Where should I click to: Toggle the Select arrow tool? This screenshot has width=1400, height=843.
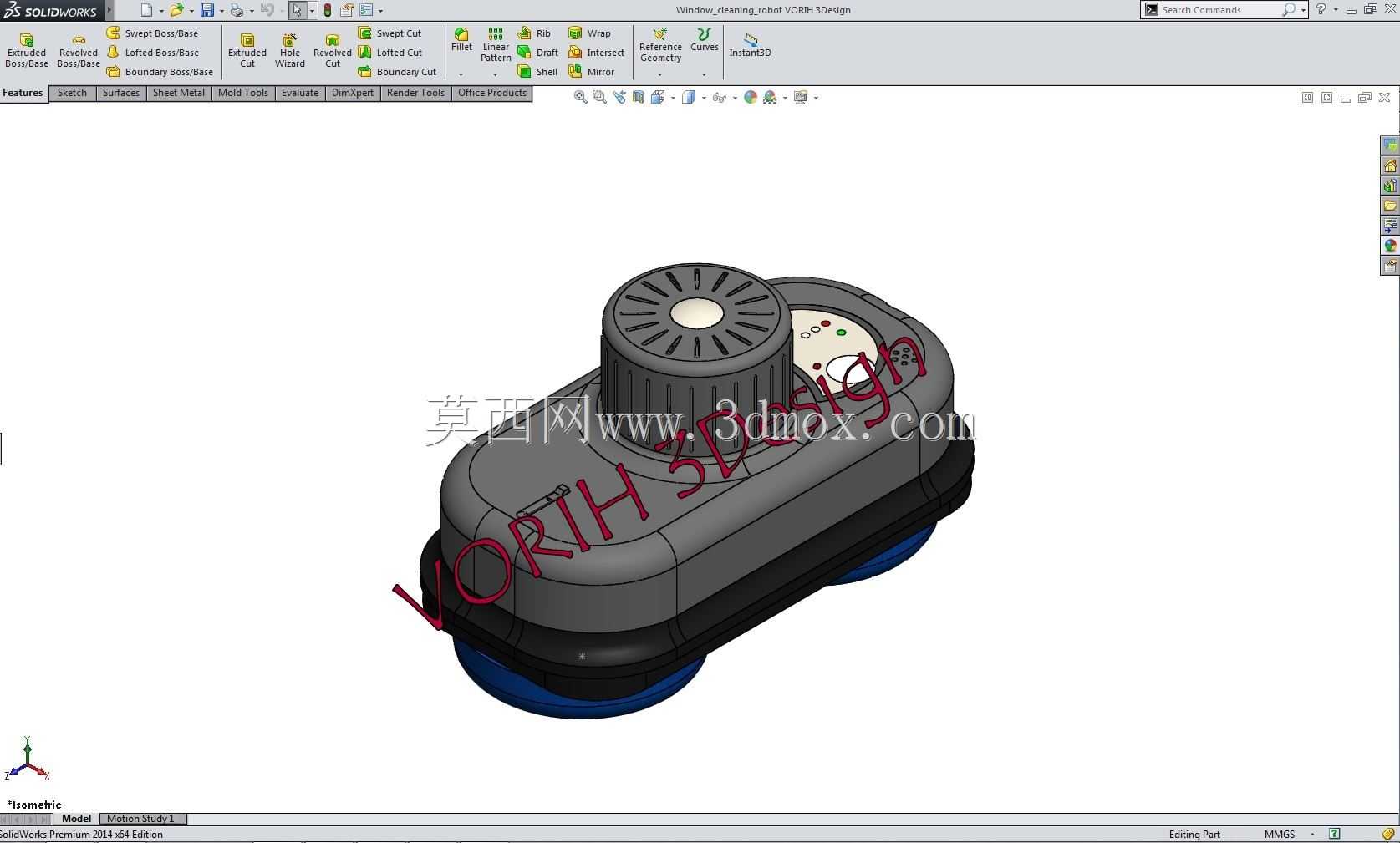coord(297,10)
